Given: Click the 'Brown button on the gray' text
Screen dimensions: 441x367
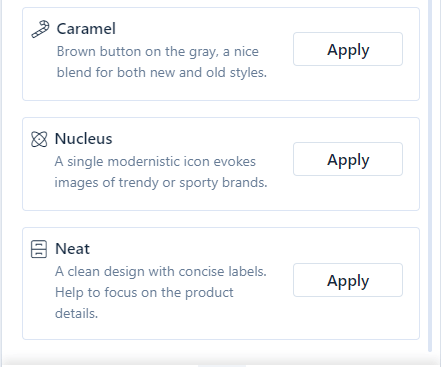Looking at the screenshot, I should point(137,52).
